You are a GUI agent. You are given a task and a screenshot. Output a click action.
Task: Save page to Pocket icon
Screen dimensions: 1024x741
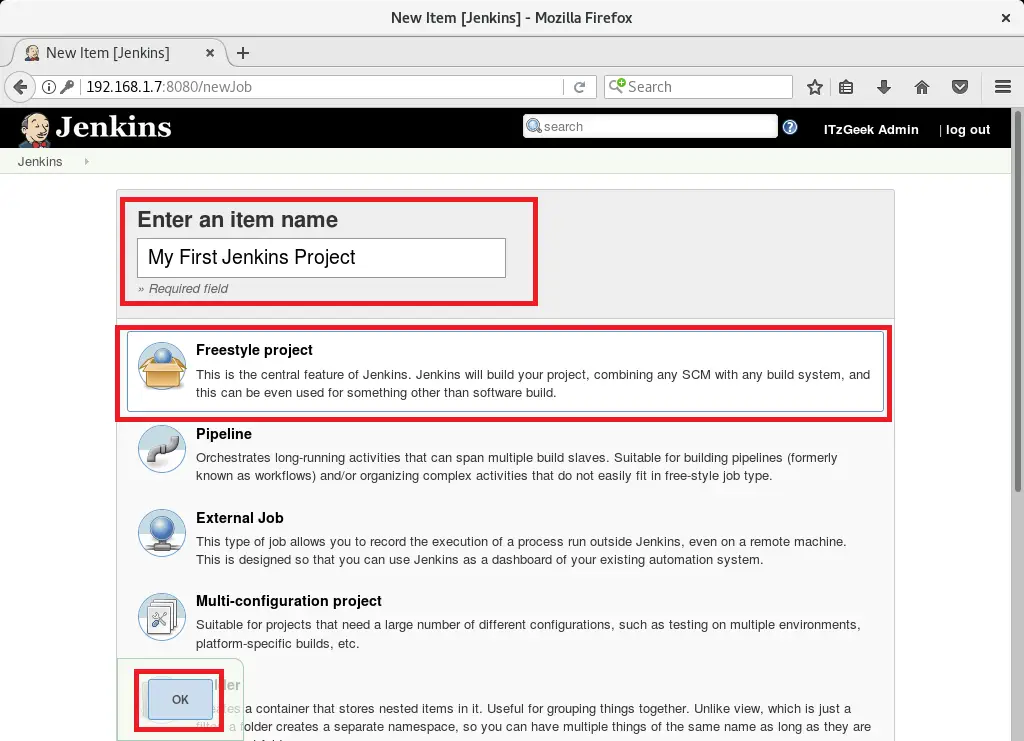pyautogui.click(x=959, y=87)
